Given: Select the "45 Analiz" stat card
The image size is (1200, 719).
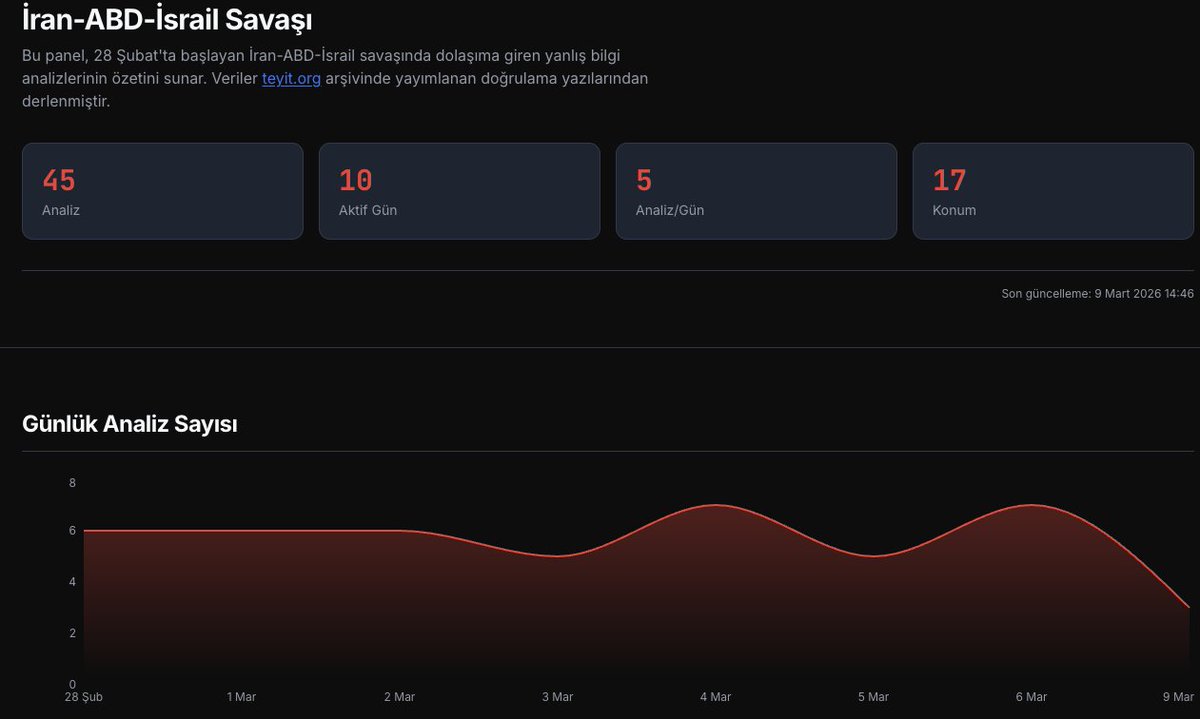Looking at the screenshot, I should click(162, 190).
